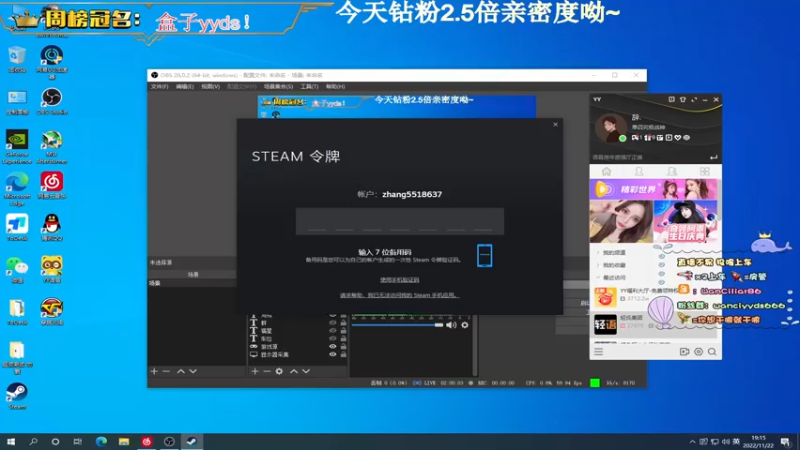Open the Microsoft Edge desktop shortcut
The width and height of the screenshot is (800, 450).
[17, 189]
